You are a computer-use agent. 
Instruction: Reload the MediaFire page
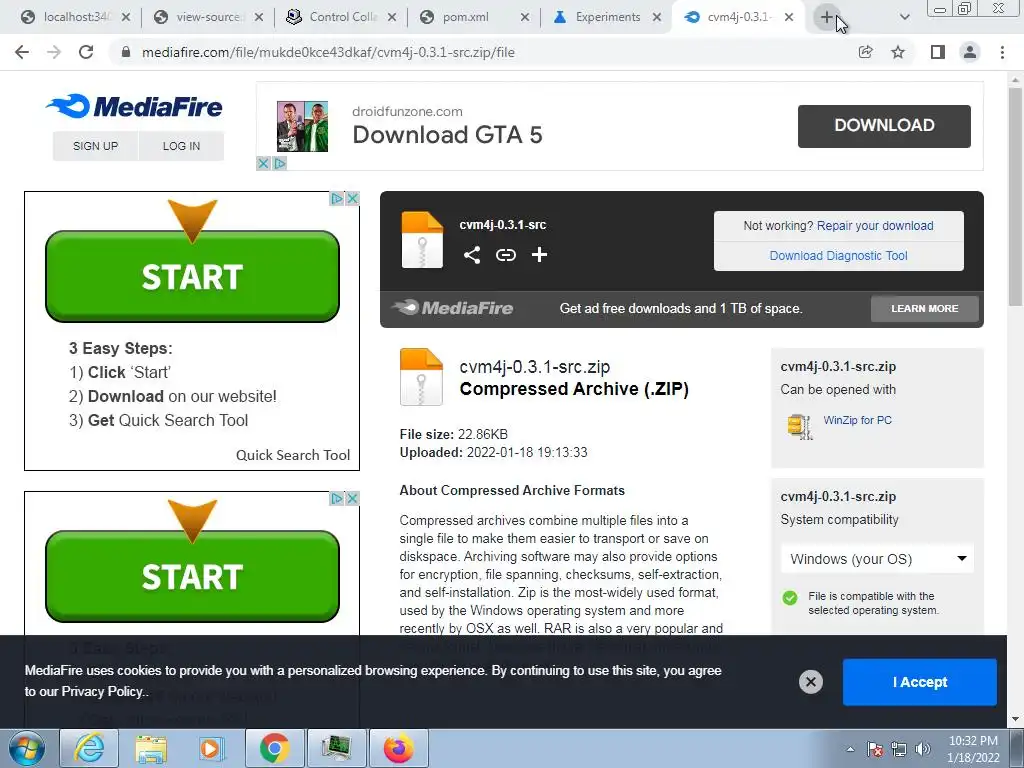(86, 52)
